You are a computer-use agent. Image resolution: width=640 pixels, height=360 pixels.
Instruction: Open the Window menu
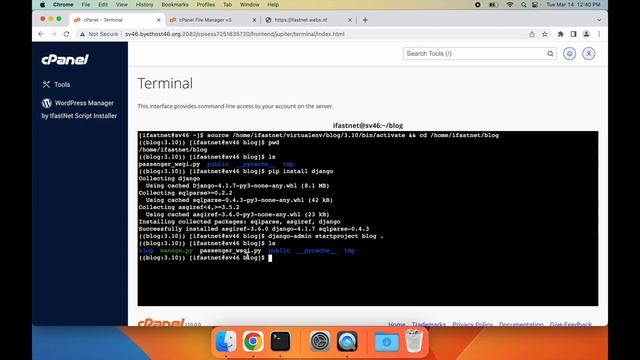(x=249, y=4)
